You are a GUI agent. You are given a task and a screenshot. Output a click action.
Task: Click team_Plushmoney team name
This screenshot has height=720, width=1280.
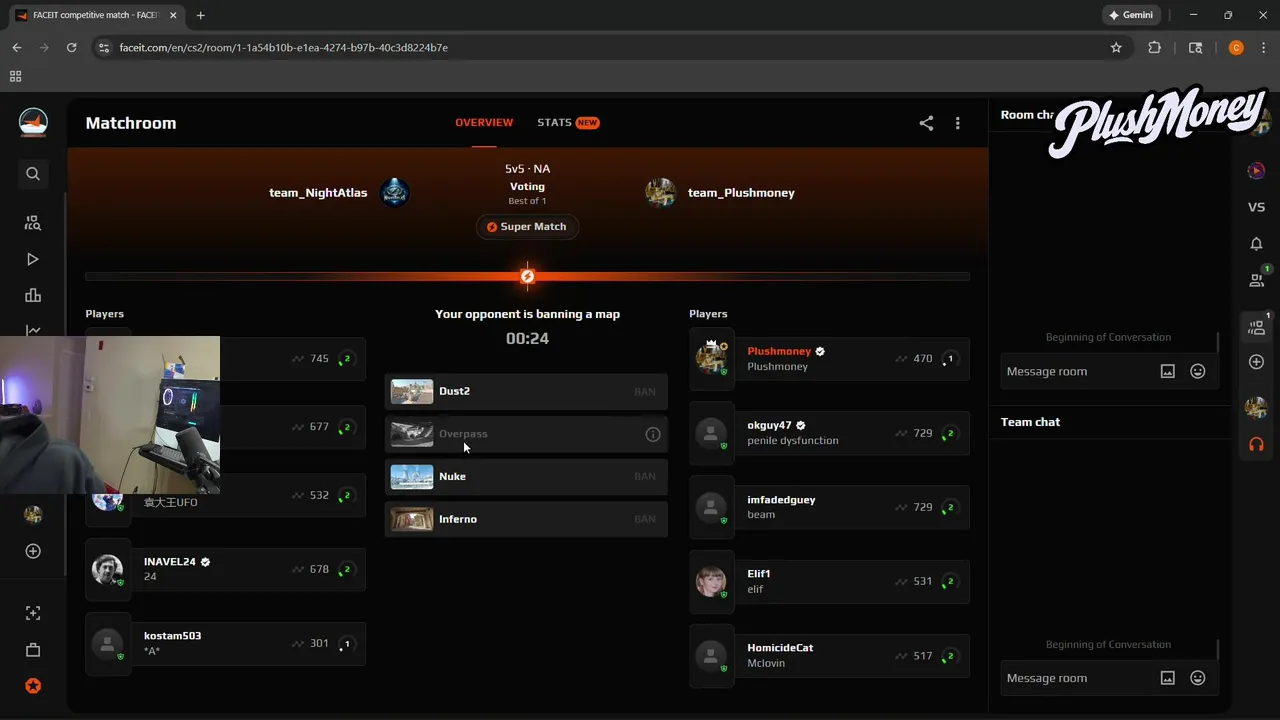741,192
